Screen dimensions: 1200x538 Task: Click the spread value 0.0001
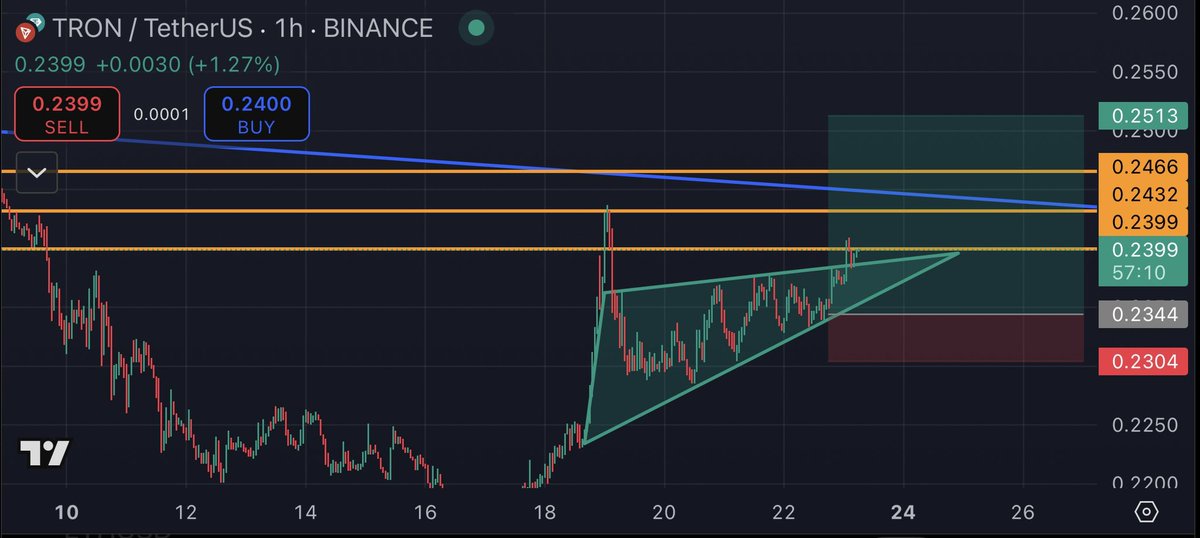pos(161,114)
